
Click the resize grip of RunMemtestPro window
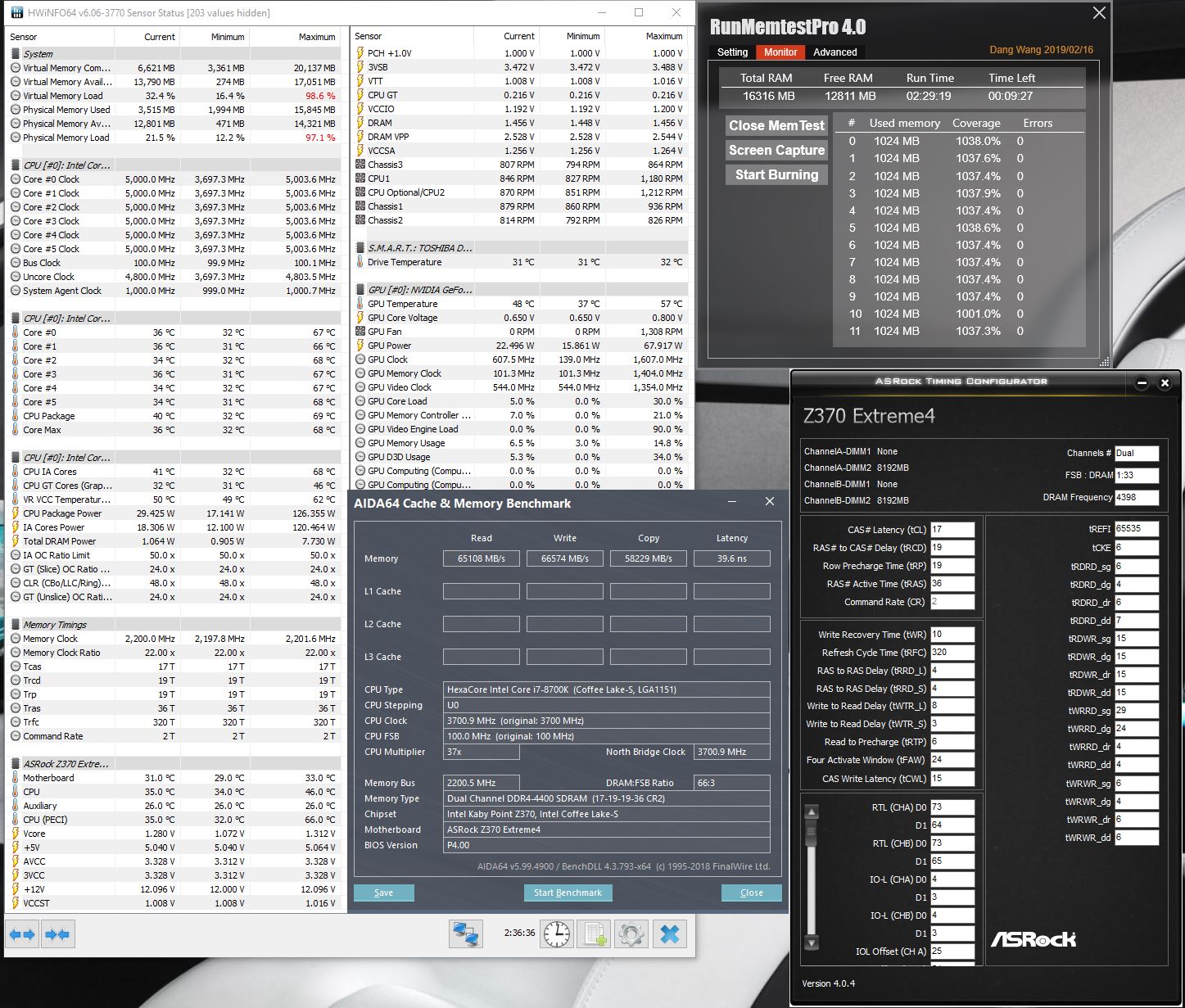(x=1104, y=362)
